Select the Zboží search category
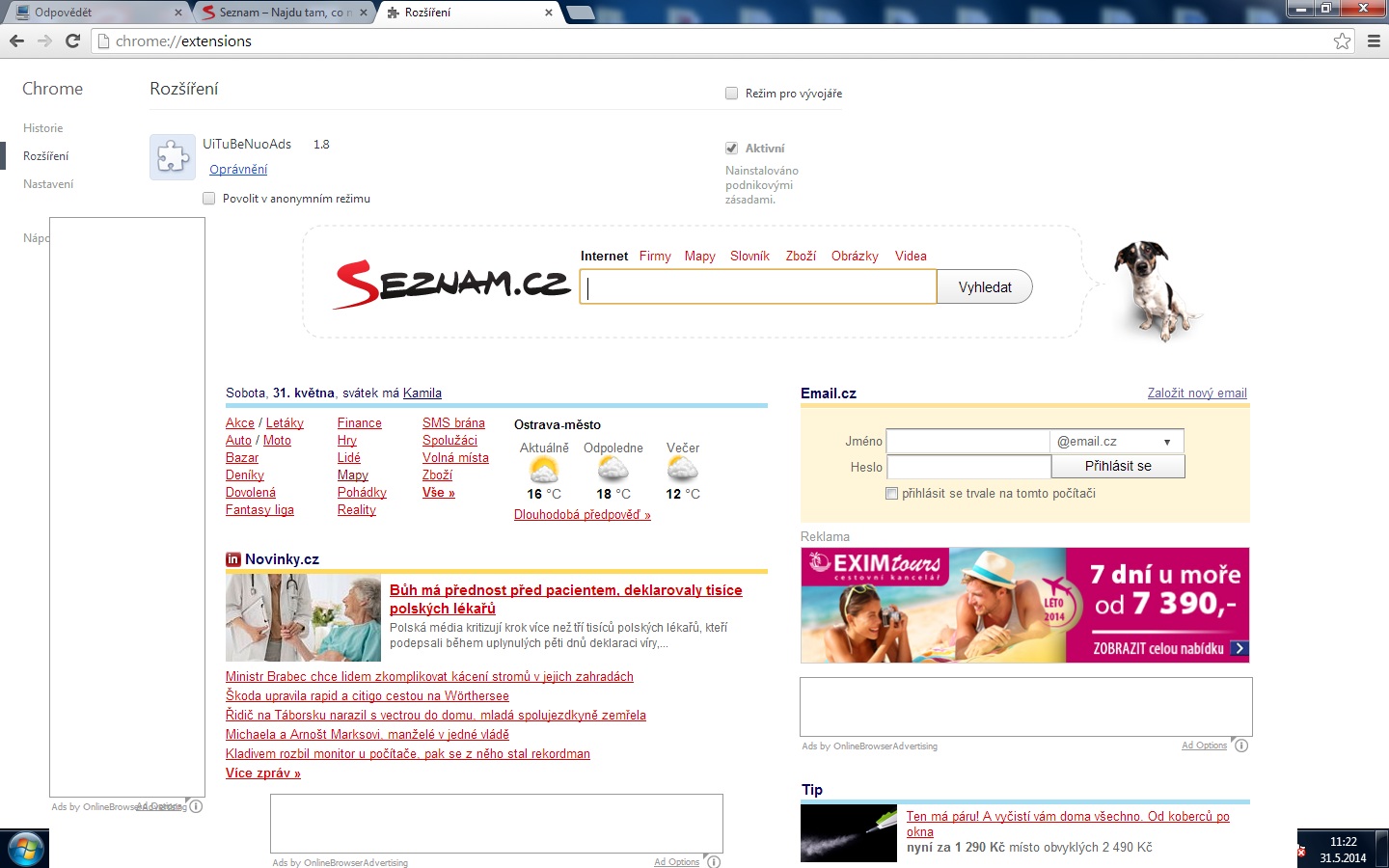The image size is (1389, 868). coord(801,257)
